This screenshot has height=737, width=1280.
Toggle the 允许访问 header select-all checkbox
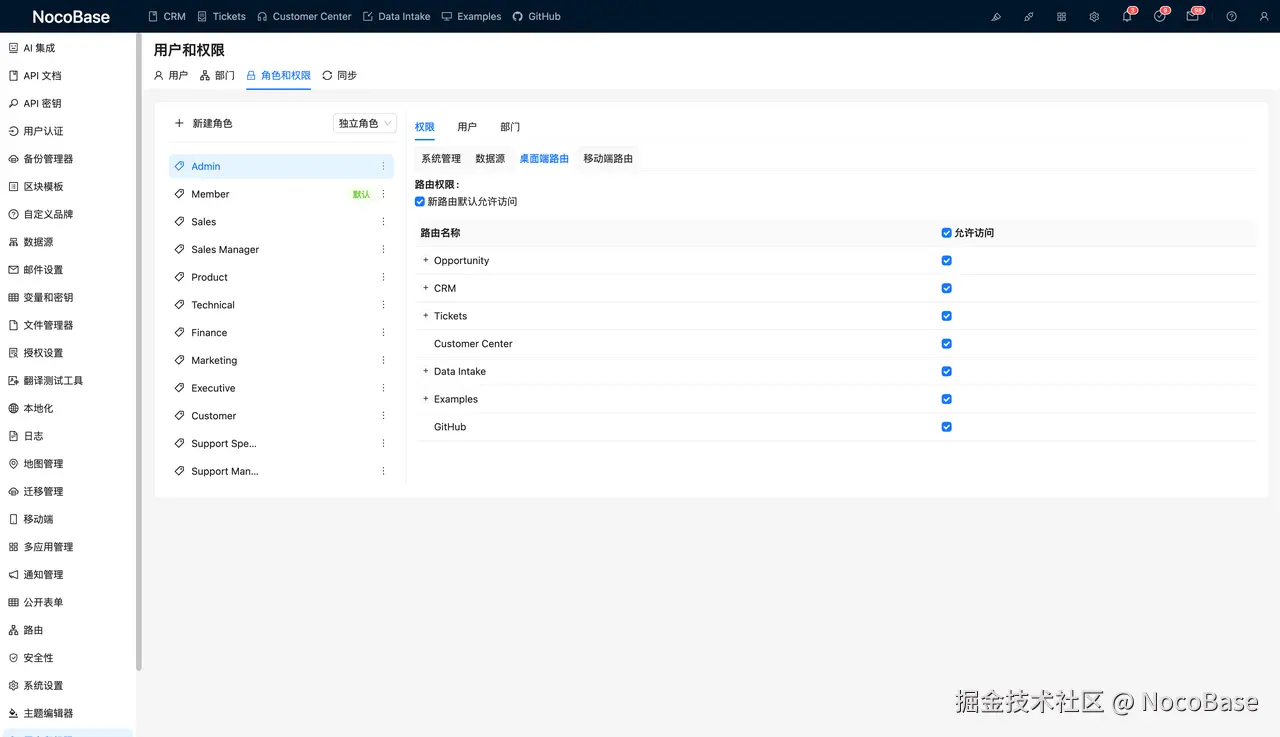(947, 233)
